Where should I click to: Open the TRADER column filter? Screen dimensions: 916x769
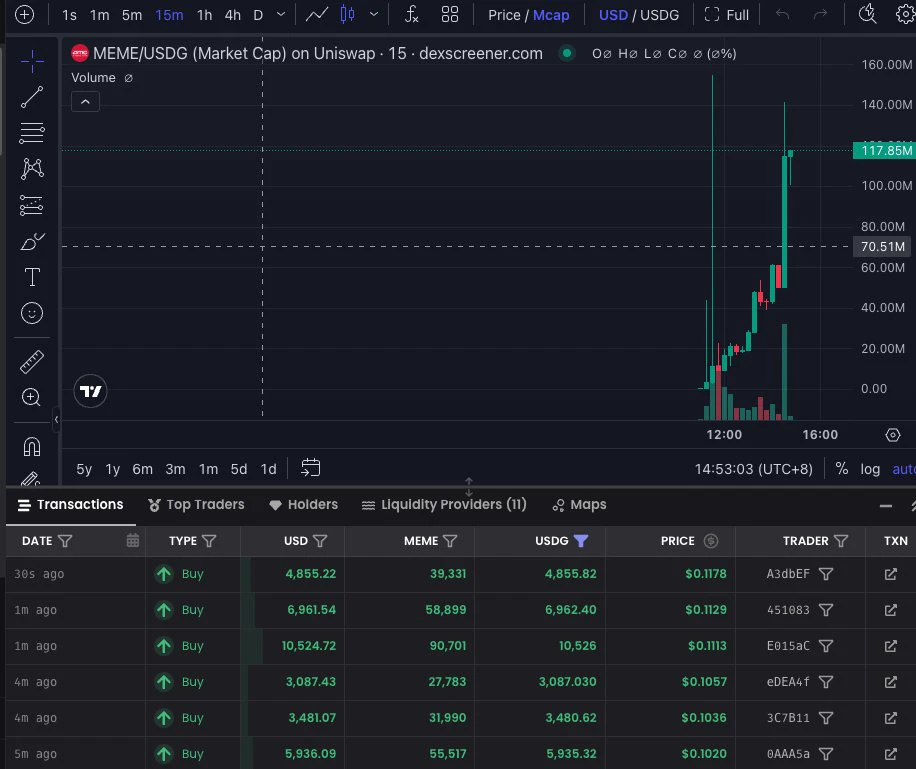(x=841, y=541)
